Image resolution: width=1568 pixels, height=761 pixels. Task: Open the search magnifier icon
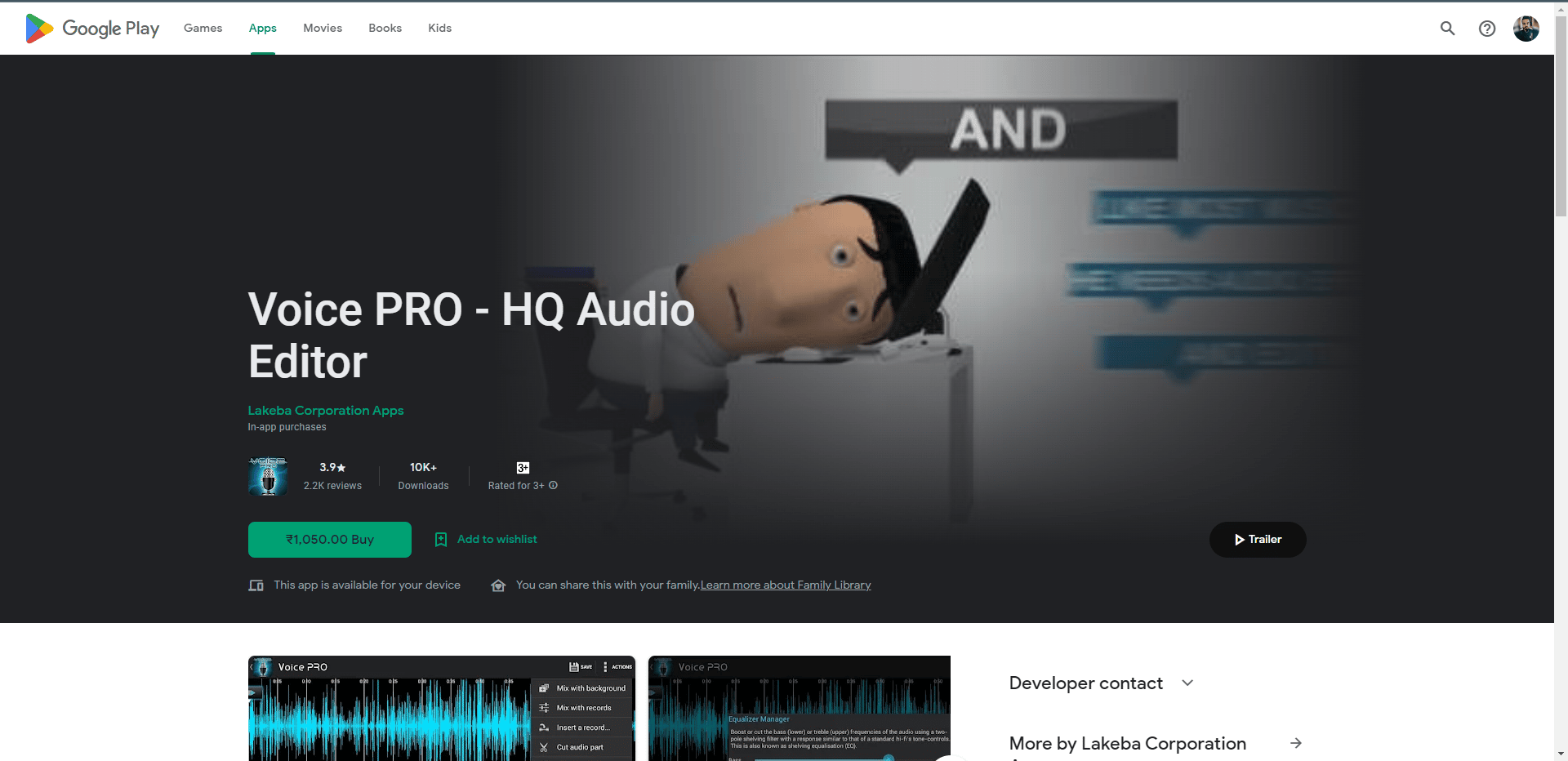click(1447, 29)
